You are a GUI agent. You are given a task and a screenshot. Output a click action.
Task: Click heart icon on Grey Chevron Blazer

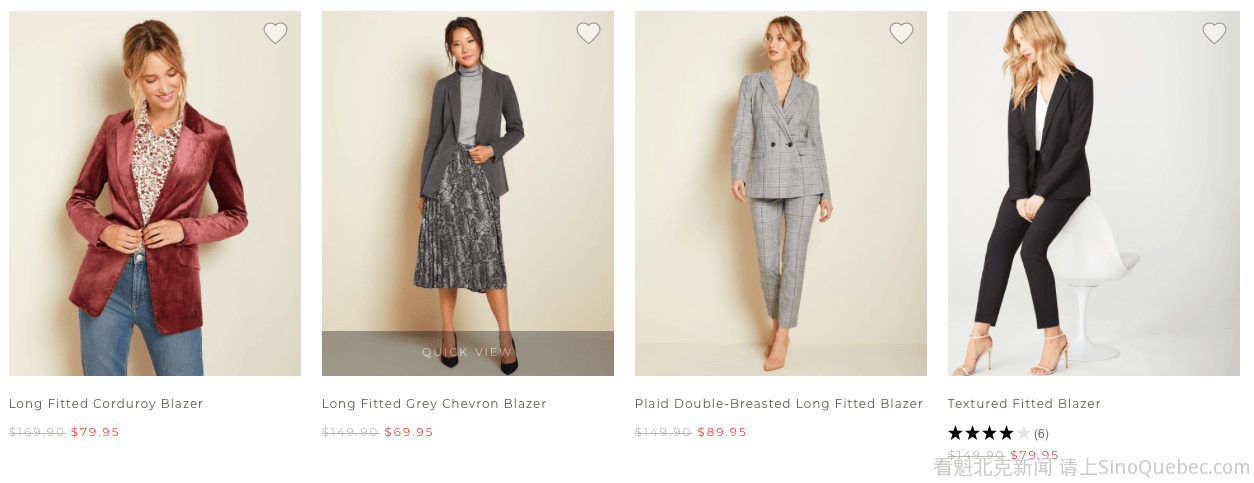click(588, 34)
